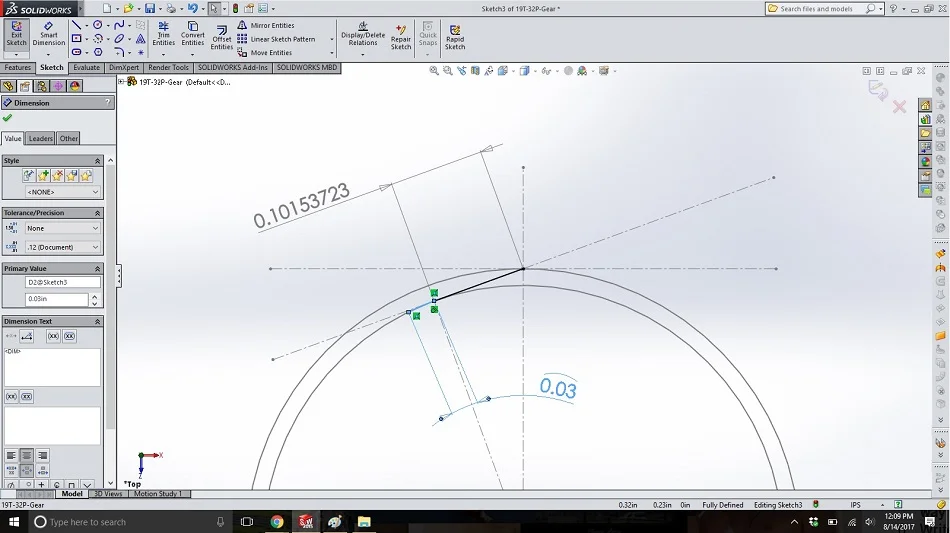Open Windows Start menu
Image resolution: width=950 pixels, height=533 pixels.
tap(13, 521)
